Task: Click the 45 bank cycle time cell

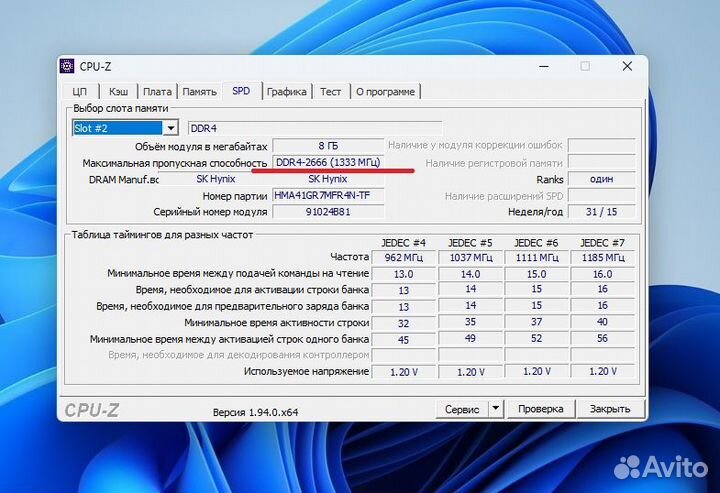Action: click(403, 340)
